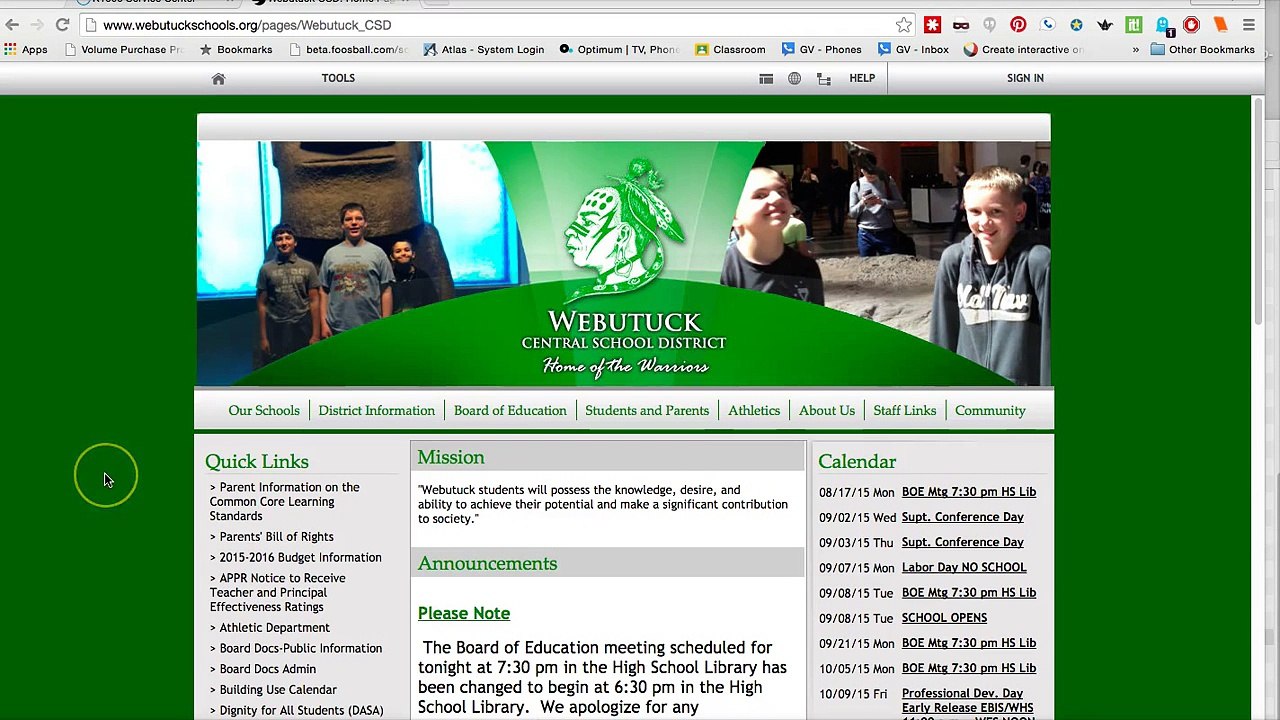
Task: Open the About Us menu
Action: (827, 410)
